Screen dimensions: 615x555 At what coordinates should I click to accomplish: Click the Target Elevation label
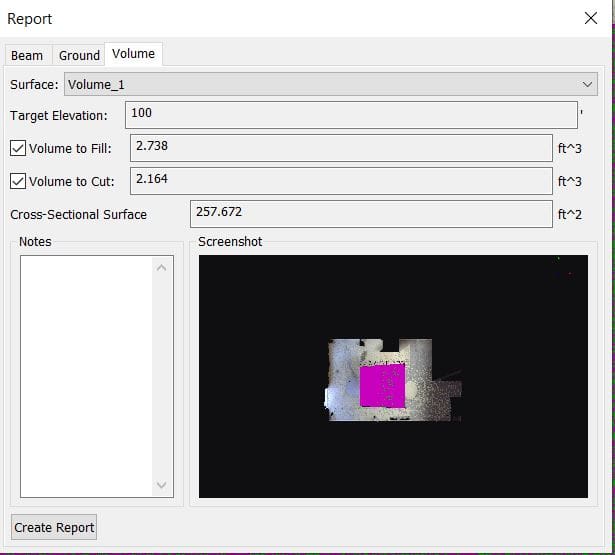coord(59,116)
